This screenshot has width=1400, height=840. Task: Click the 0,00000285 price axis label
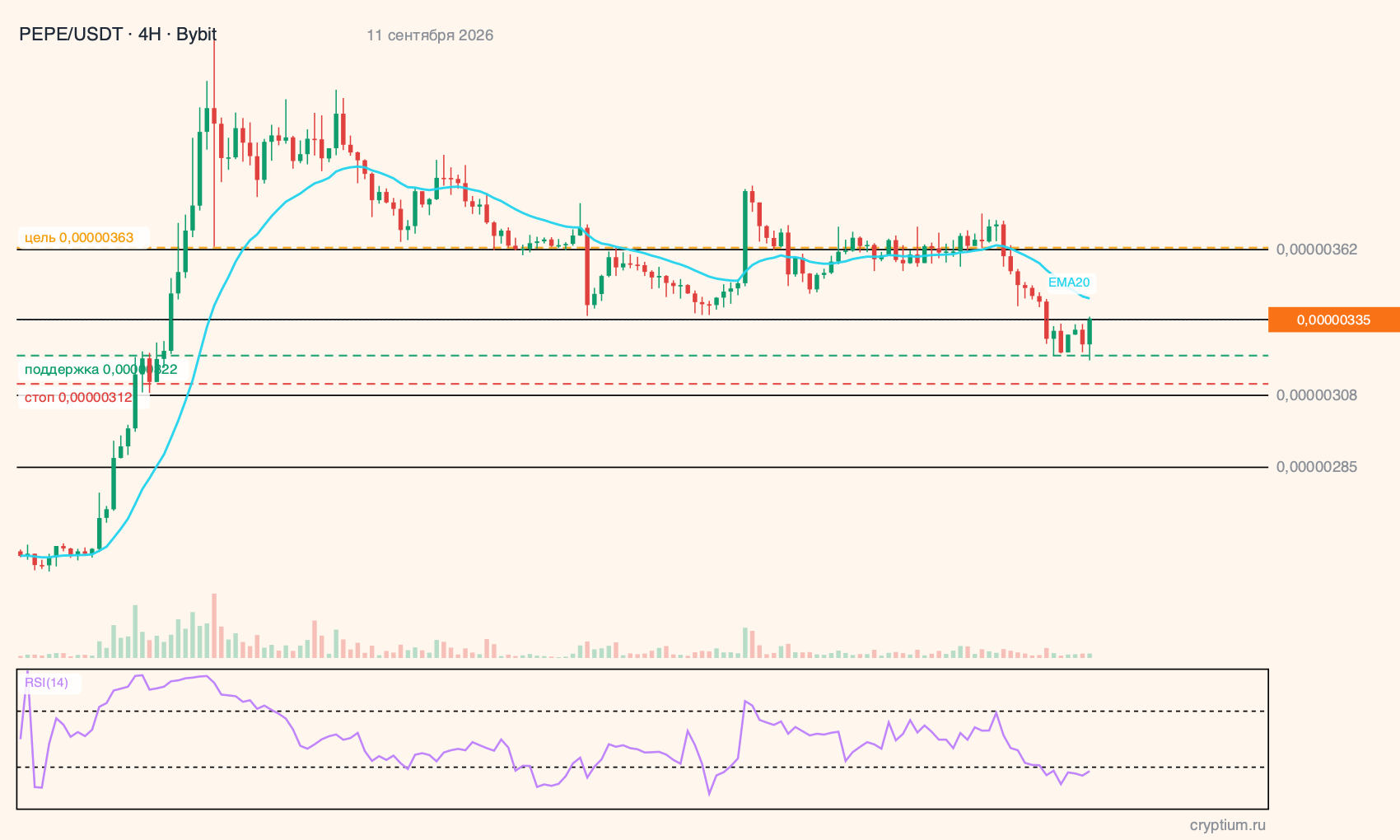coord(1317,467)
